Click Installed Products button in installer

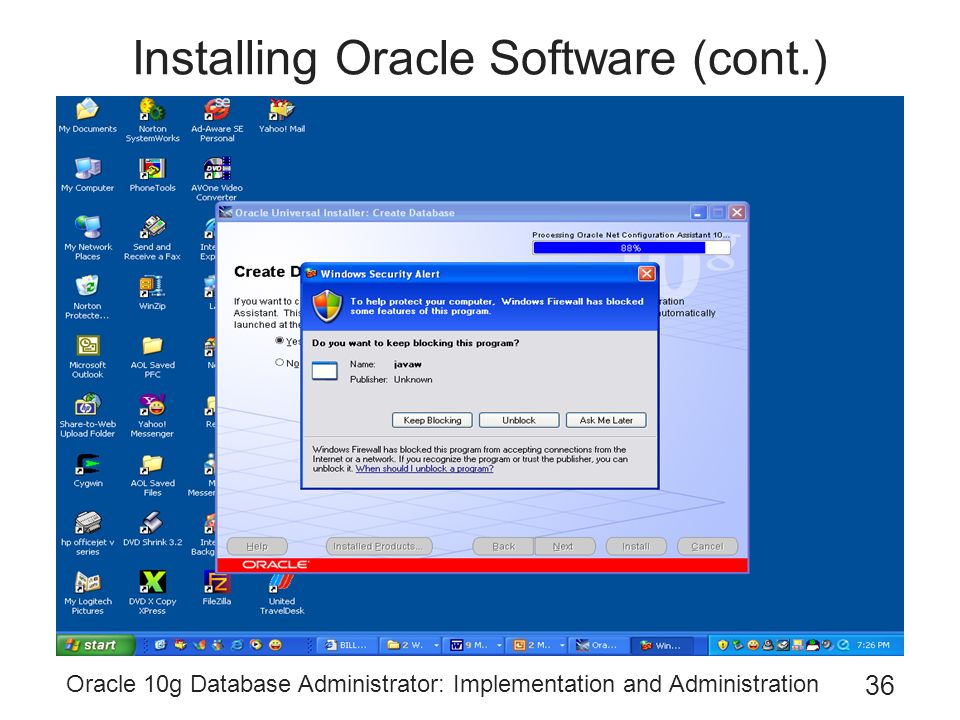(x=379, y=546)
